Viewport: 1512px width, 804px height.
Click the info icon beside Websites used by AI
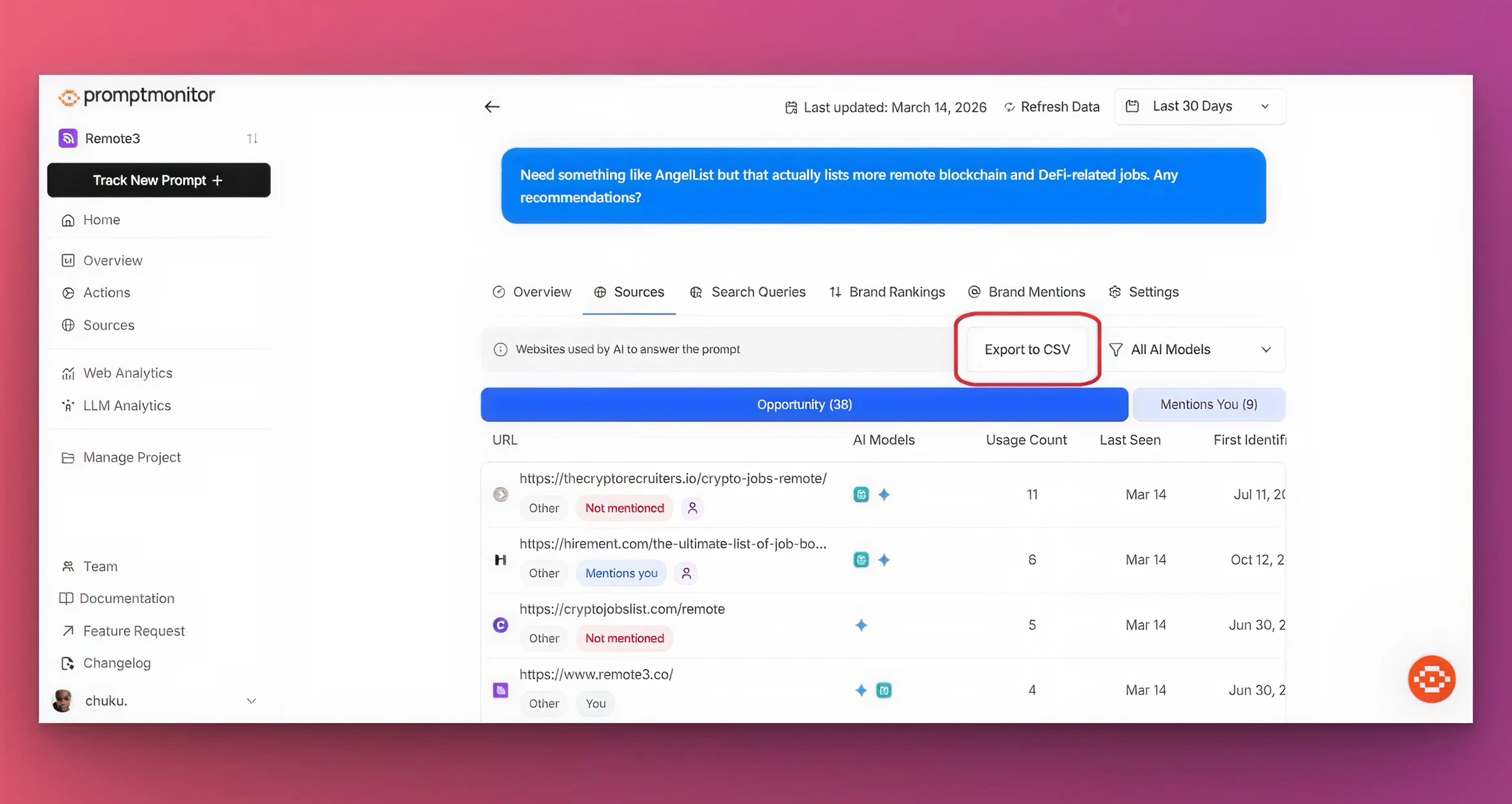click(500, 350)
